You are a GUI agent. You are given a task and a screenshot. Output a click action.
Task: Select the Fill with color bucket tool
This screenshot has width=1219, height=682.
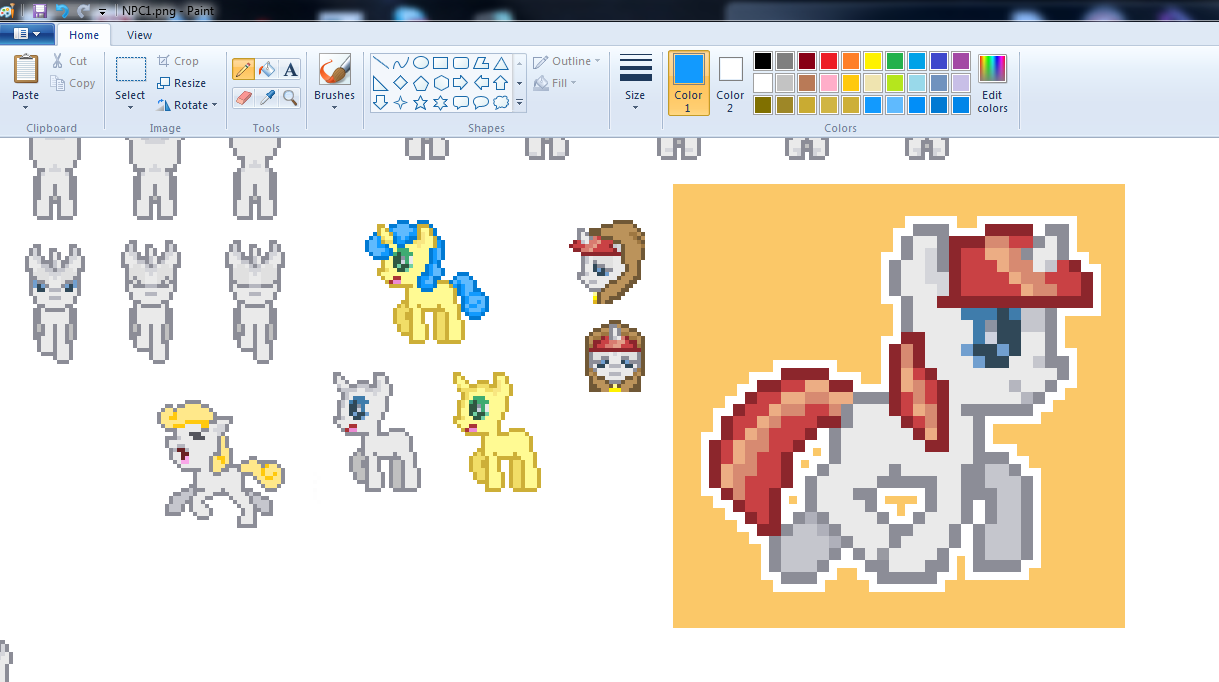(266, 69)
